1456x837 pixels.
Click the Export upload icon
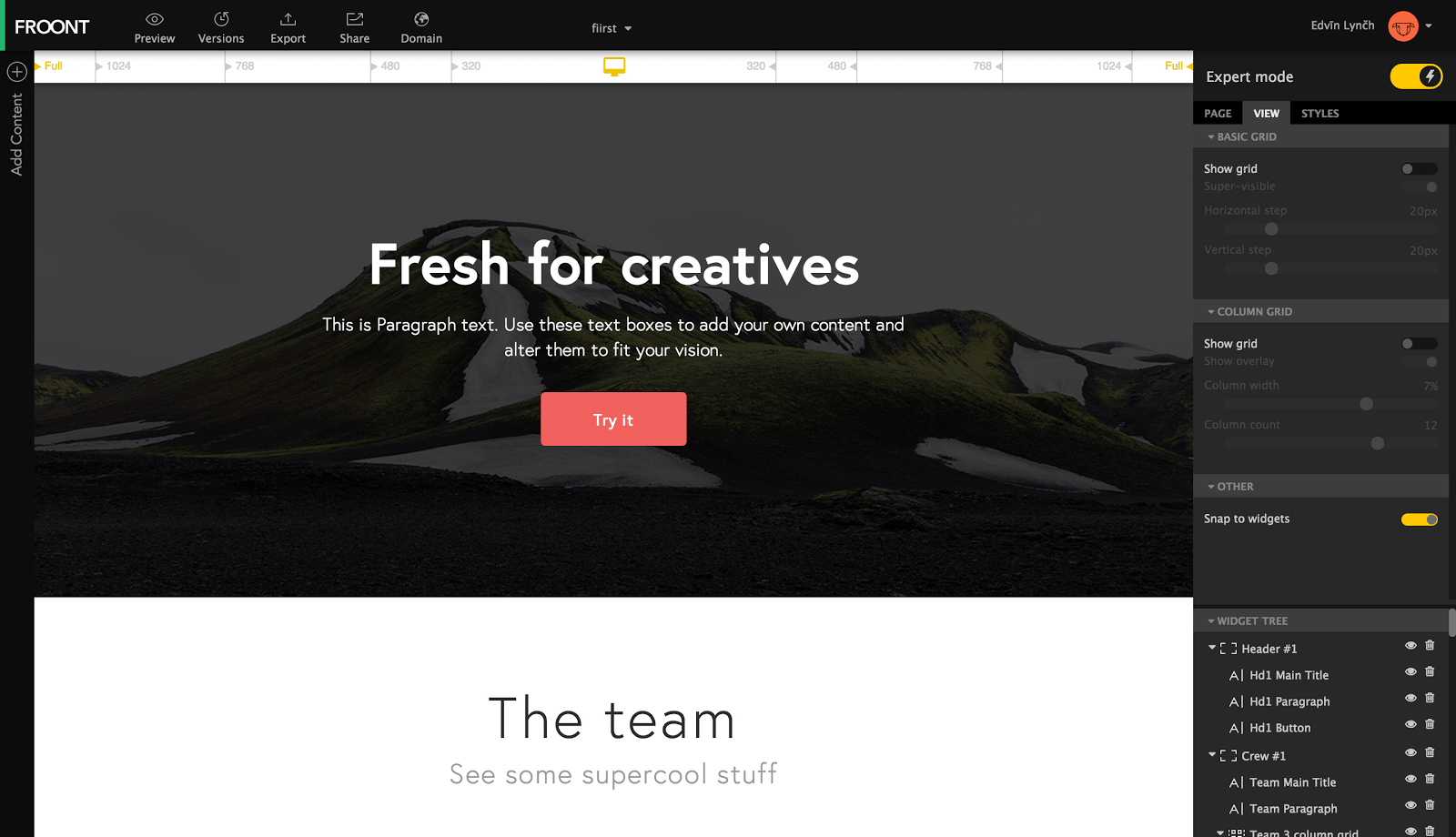(288, 19)
